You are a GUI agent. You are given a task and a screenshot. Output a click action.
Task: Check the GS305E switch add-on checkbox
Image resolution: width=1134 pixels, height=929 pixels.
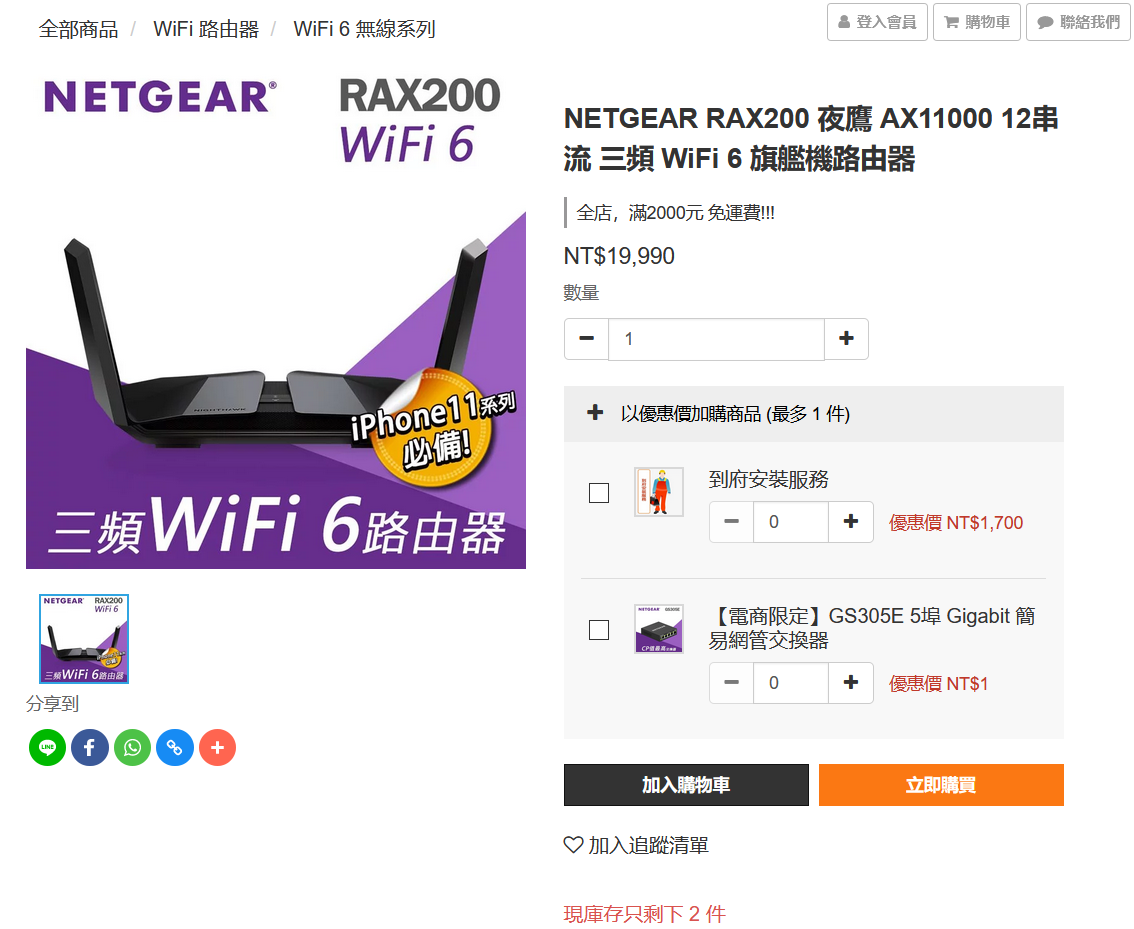point(599,630)
